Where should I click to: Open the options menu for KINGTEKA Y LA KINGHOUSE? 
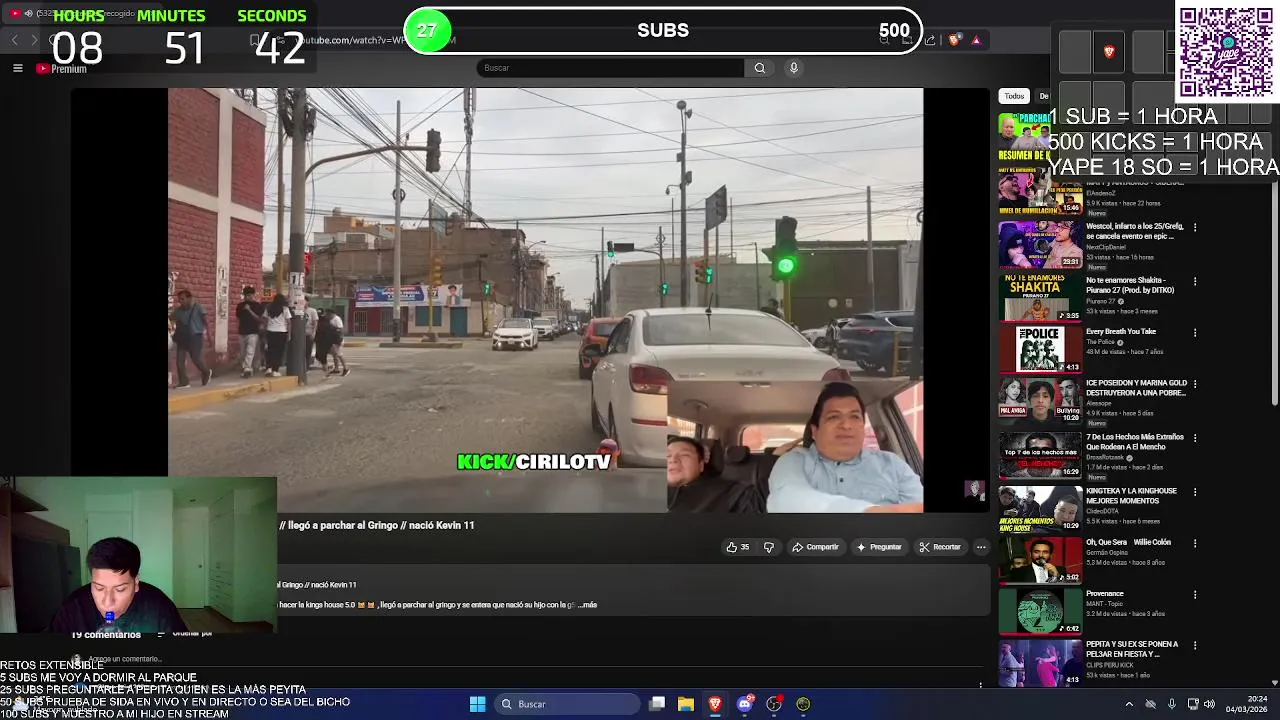[x=1194, y=492]
